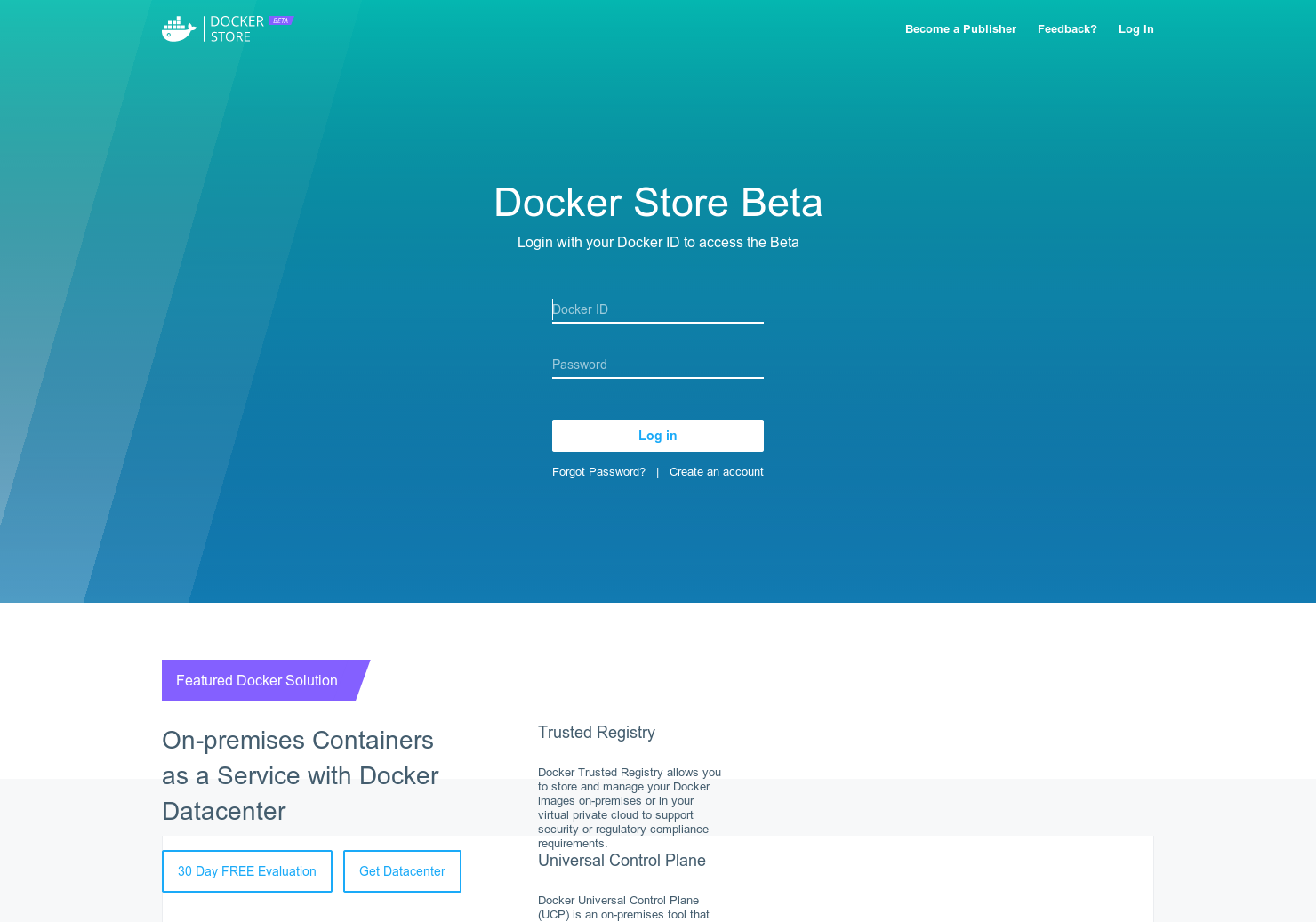Select Log In in the top navigation
Screen dimensions: 1316x922
coord(1135,28)
